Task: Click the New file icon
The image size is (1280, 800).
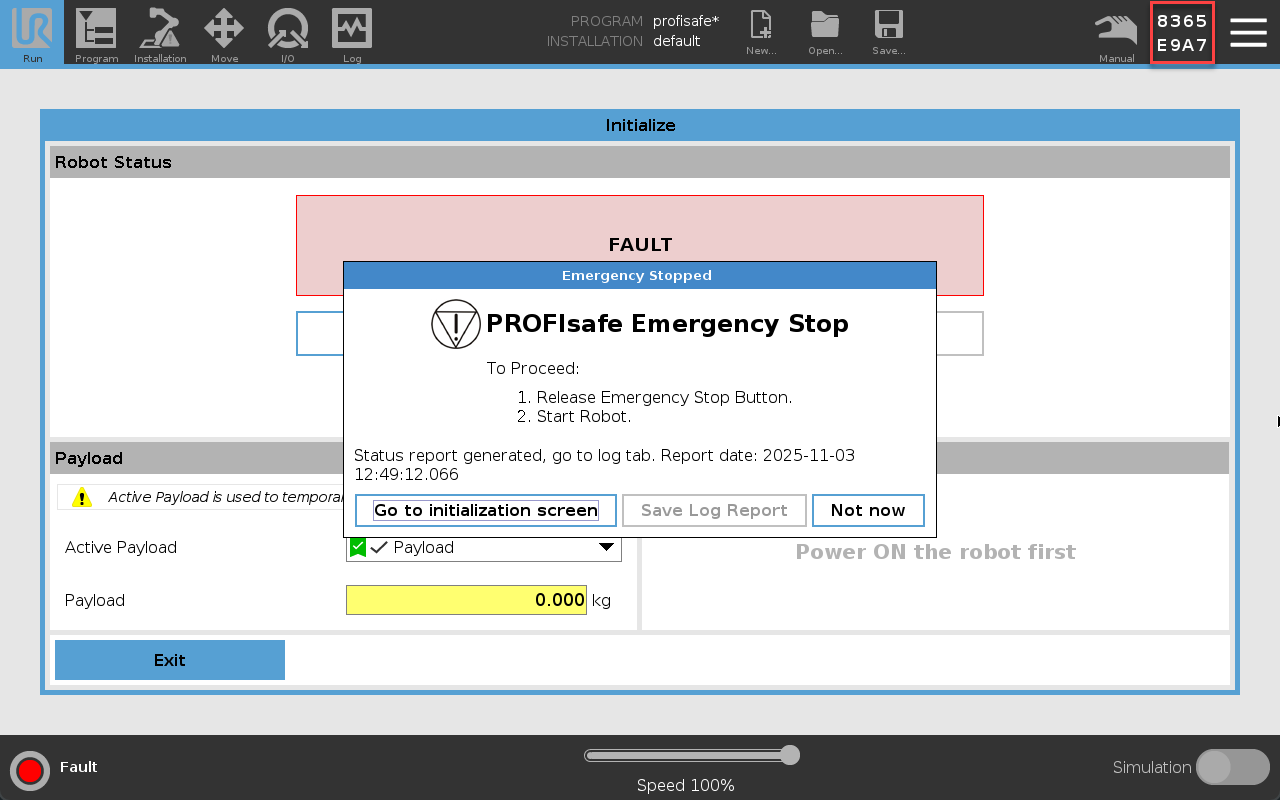Action: tap(761, 32)
